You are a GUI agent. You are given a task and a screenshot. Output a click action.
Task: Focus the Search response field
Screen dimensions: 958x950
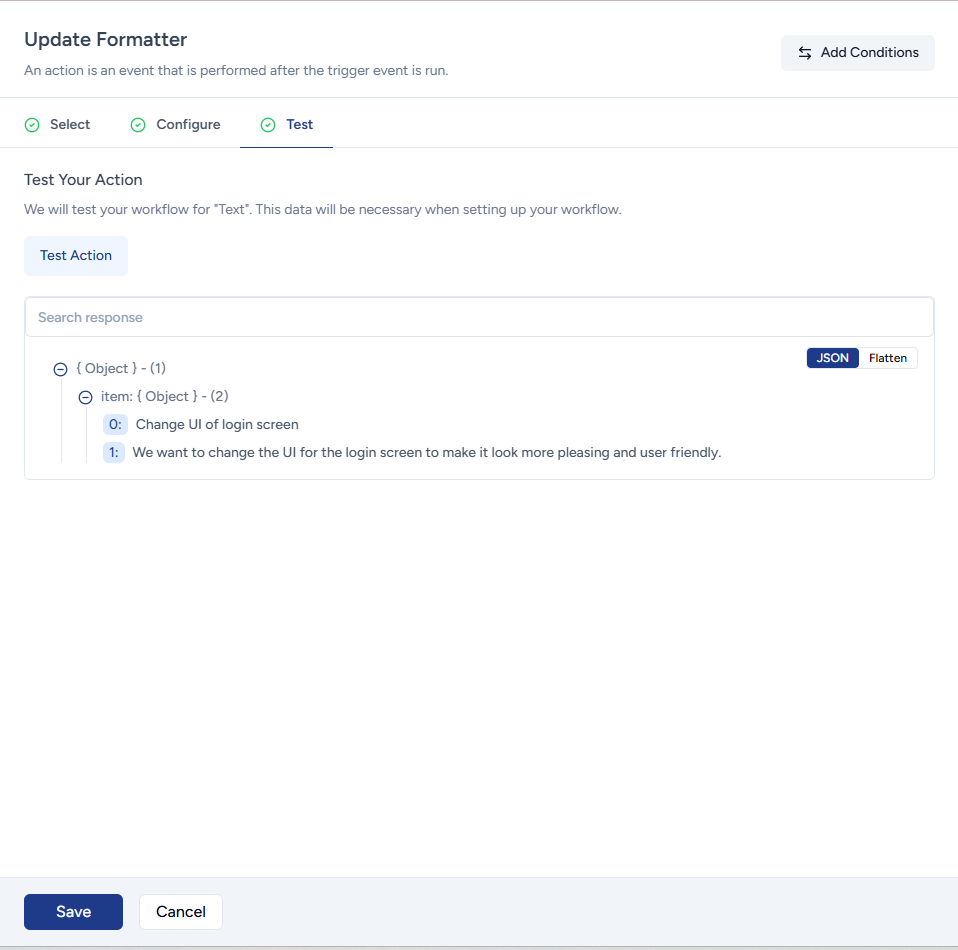[x=479, y=317]
